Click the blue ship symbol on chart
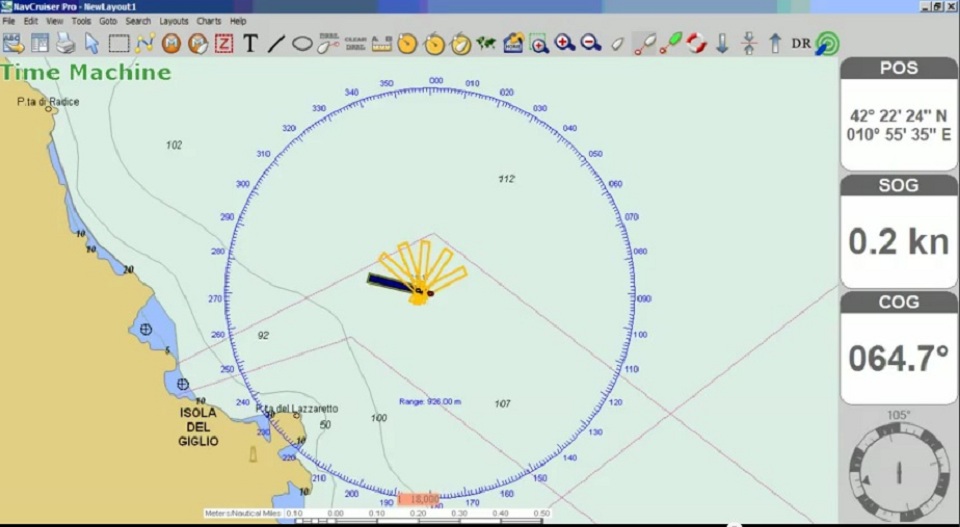Image resolution: width=960 pixels, height=527 pixels. 391,283
